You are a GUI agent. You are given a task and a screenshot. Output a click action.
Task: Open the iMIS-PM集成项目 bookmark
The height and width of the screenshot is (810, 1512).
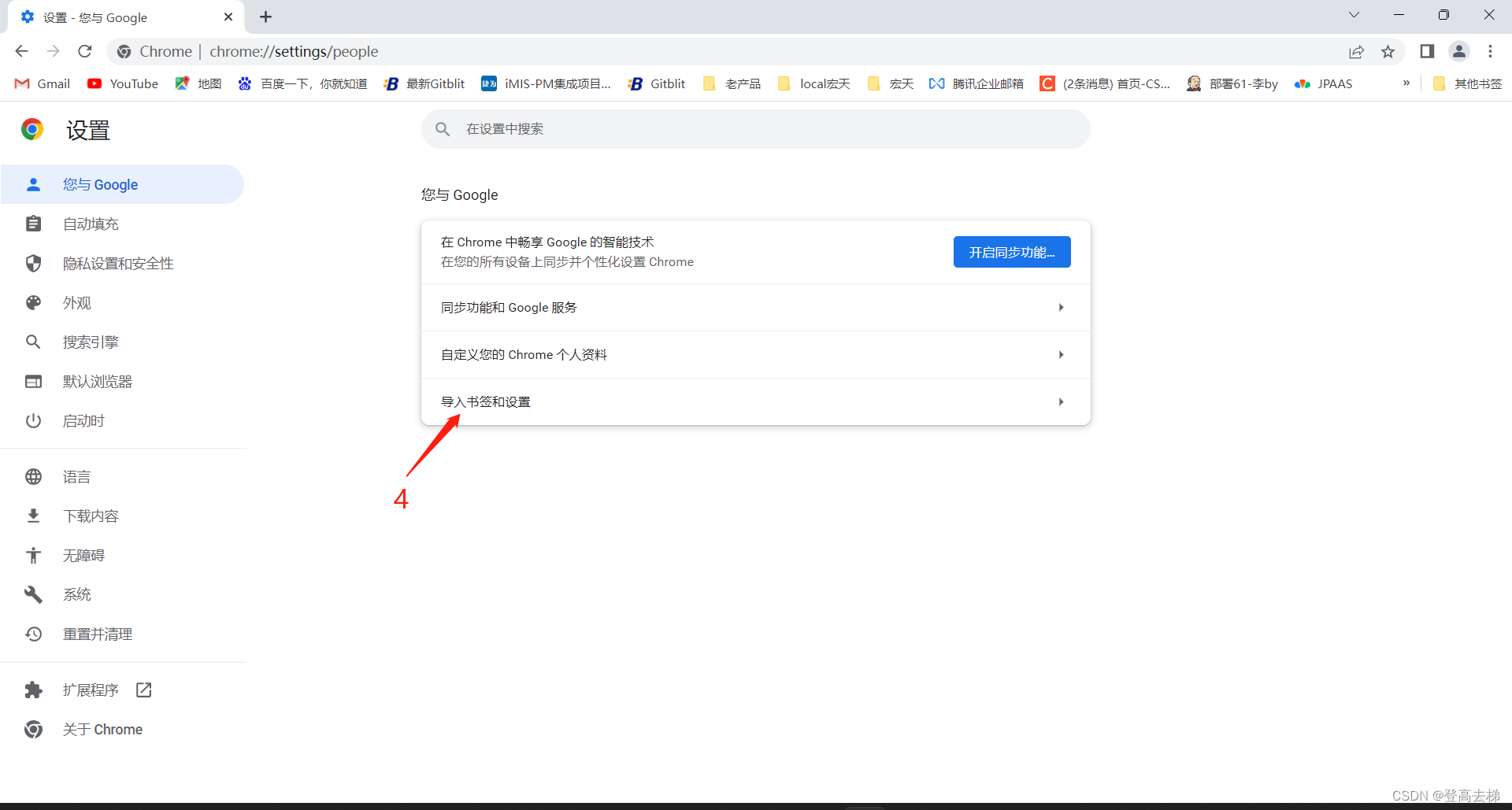(546, 83)
